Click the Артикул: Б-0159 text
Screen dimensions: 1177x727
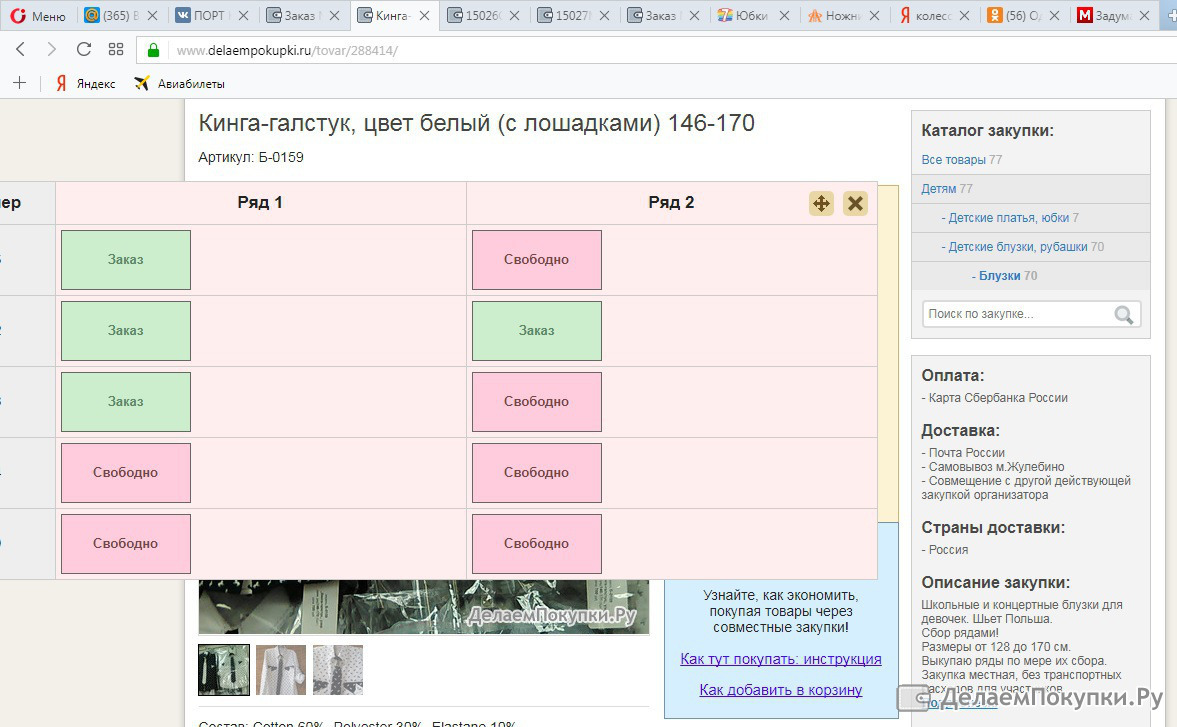251,158
